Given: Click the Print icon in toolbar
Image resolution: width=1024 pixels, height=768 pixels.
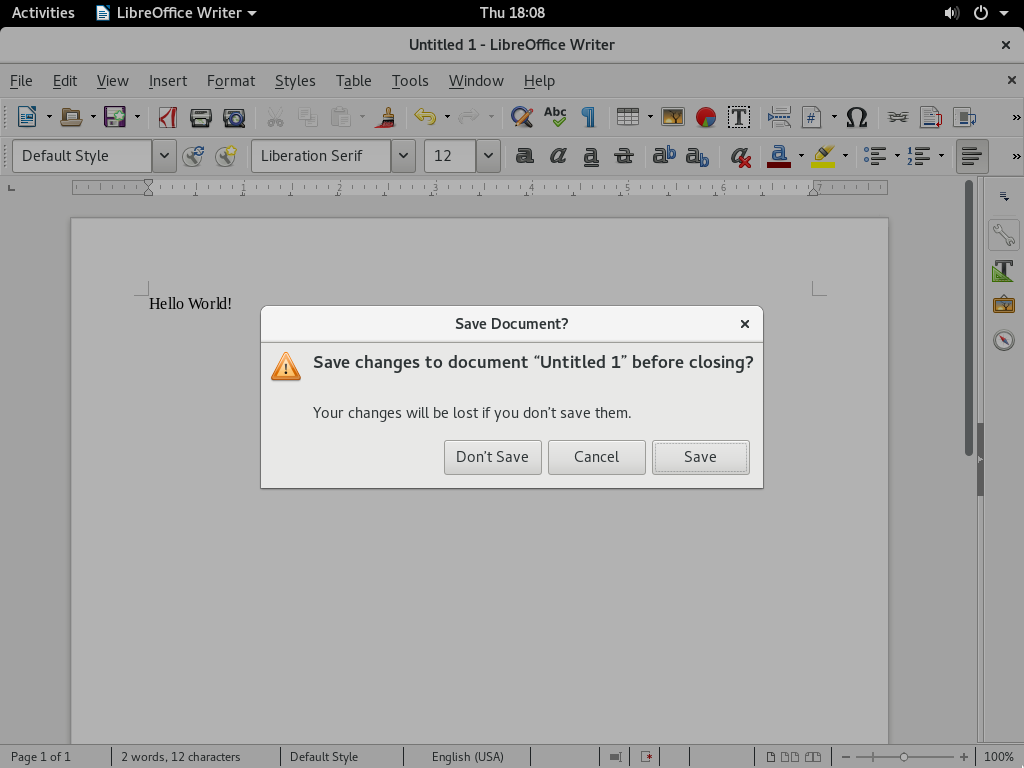Looking at the screenshot, I should [x=201, y=117].
